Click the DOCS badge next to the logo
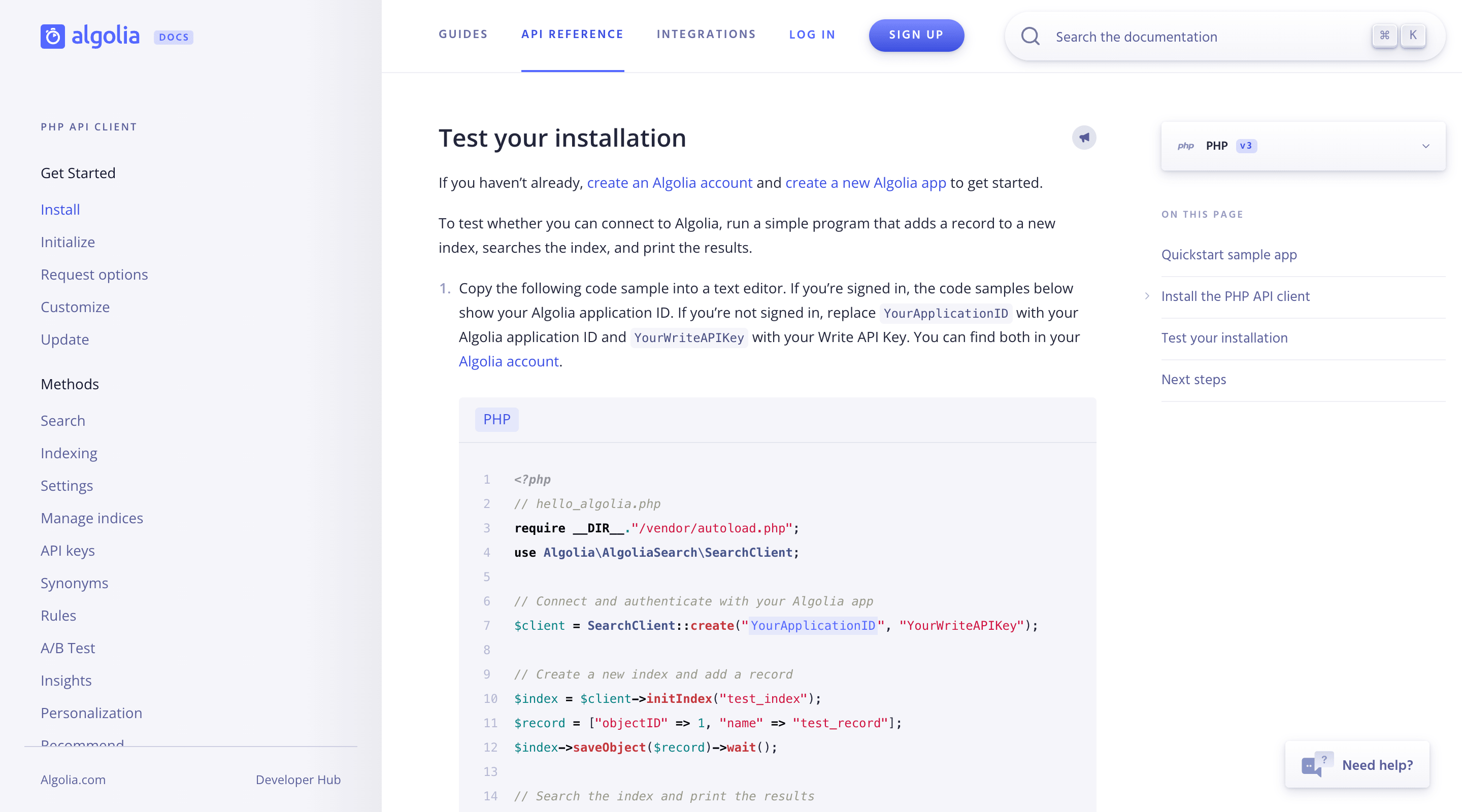This screenshot has height=812, width=1462. [174, 37]
